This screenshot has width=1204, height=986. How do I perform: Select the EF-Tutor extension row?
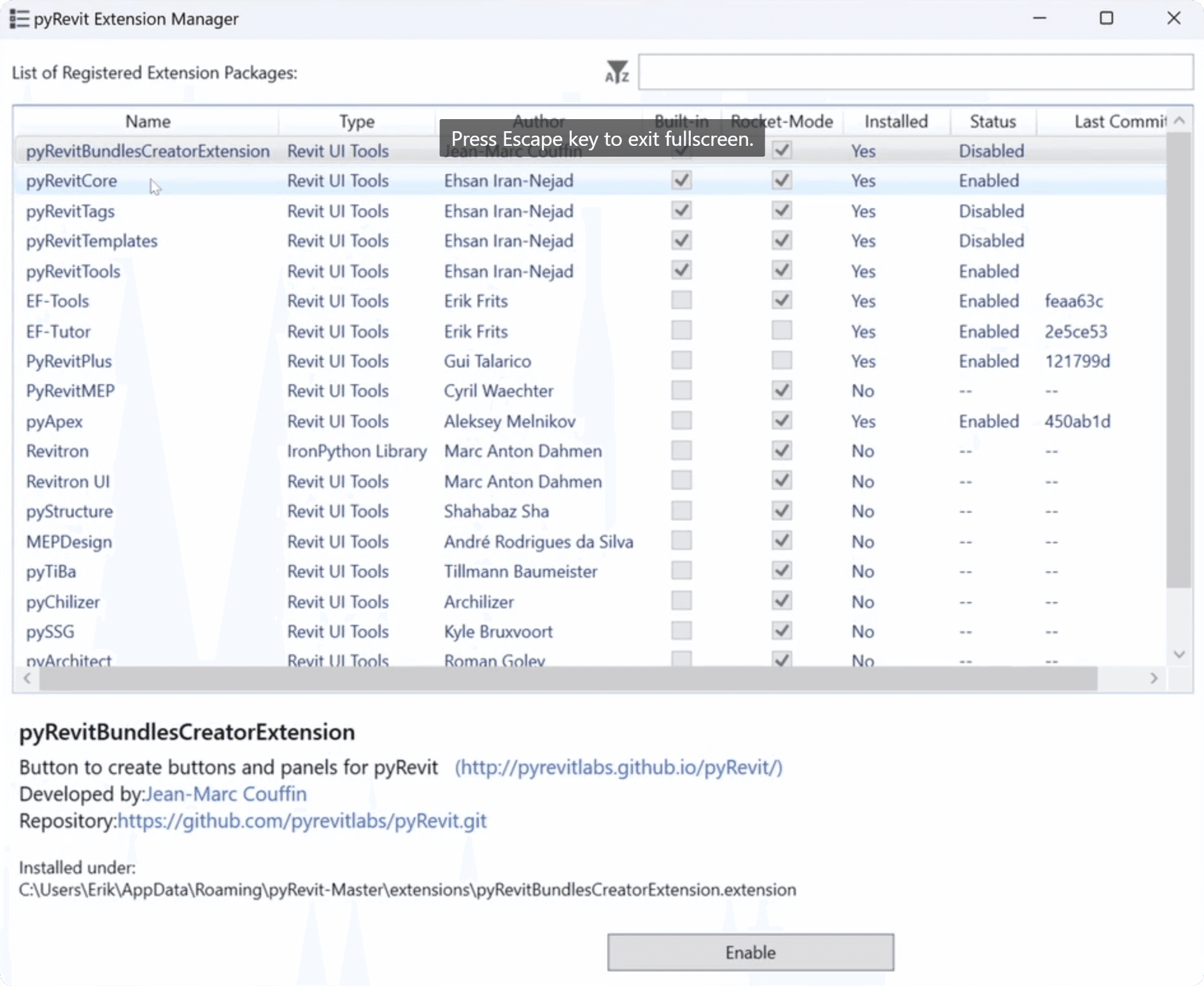point(591,331)
